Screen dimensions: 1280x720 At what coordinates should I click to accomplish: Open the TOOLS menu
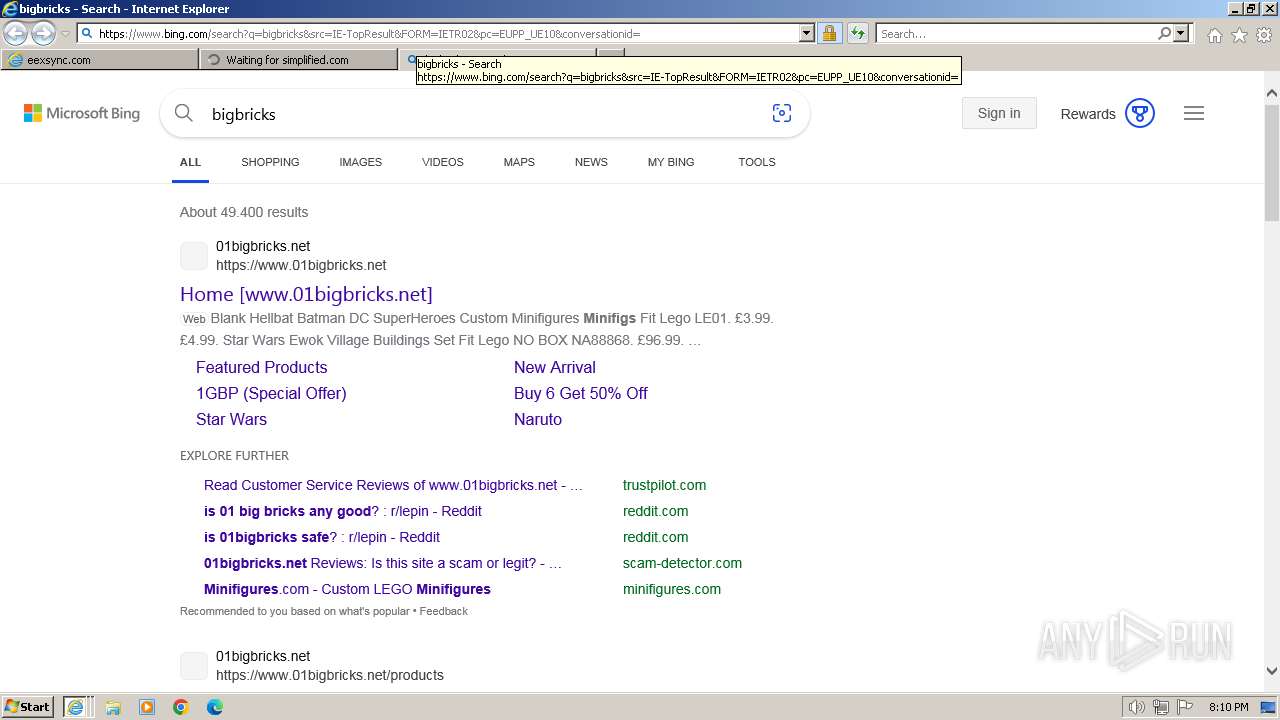[x=757, y=162]
